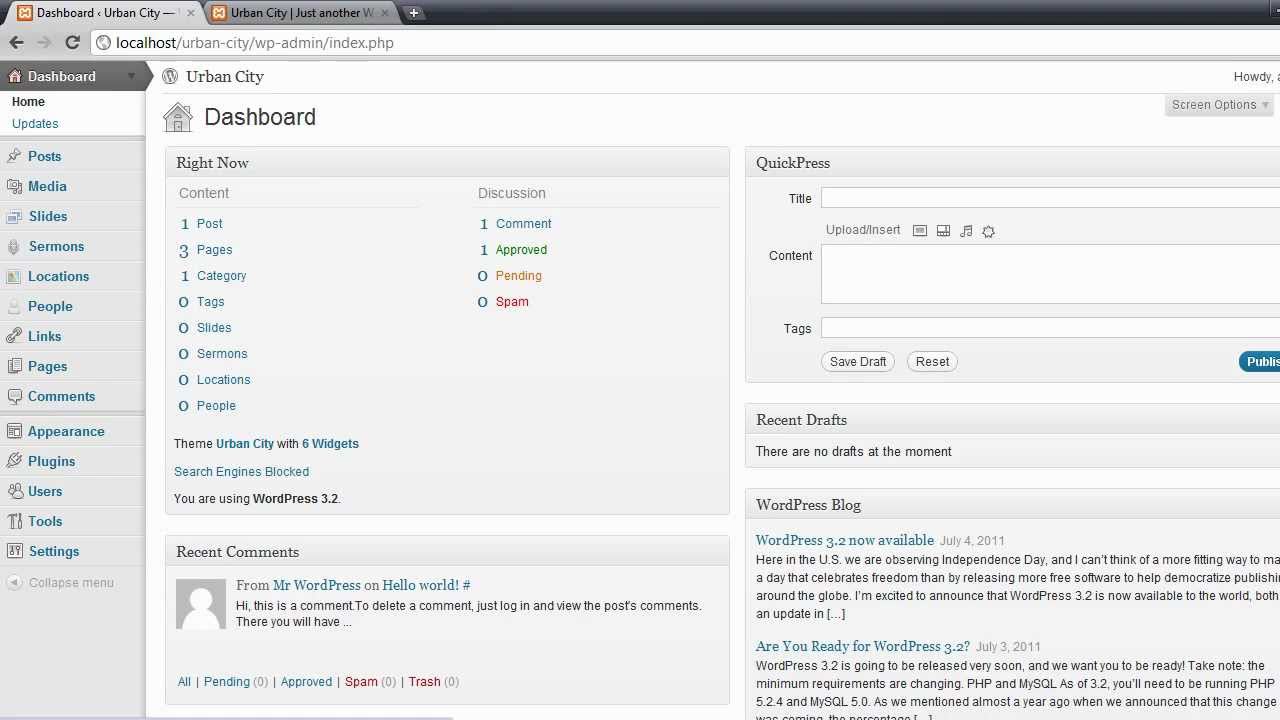This screenshot has height=720, width=1280.
Task: Click in the QuickPress Tags field
Action: (1050, 327)
